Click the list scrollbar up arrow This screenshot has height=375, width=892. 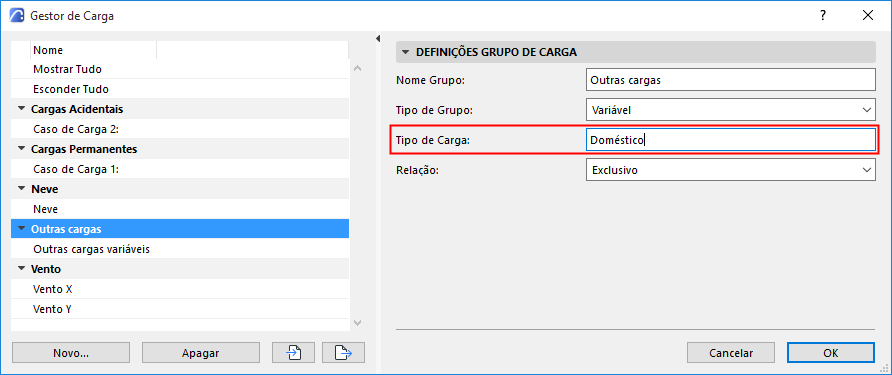[357, 68]
